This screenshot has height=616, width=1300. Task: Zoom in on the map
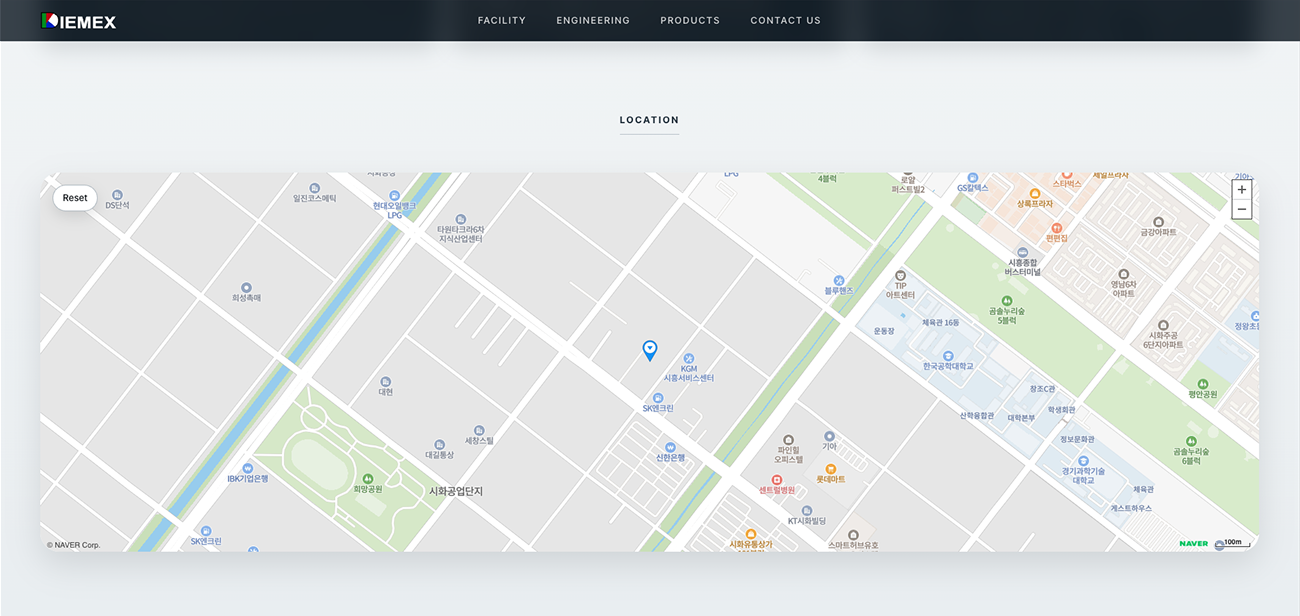pyautogui.click(x=1241, y=190)
